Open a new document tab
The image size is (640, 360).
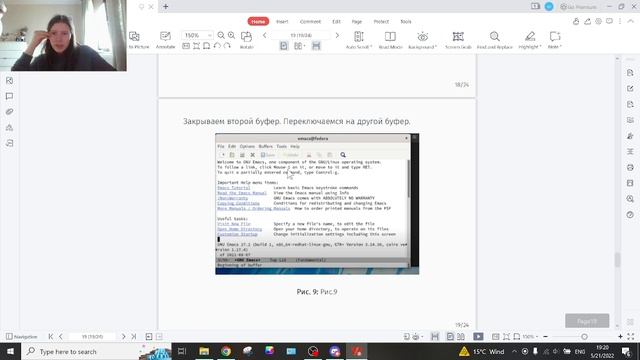[166, 7]
